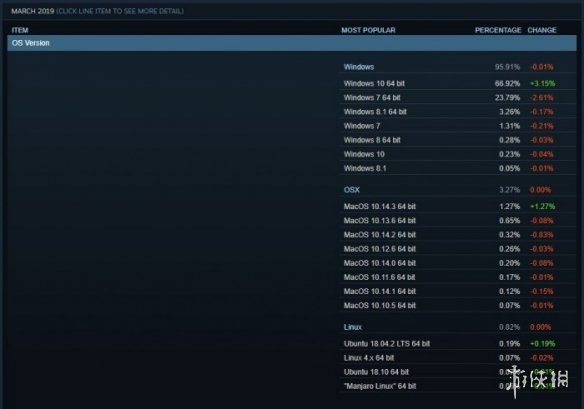Select MacOS 10.10.5 64 bit row
This screenshot has height=409, width=584.
(458, 305)
